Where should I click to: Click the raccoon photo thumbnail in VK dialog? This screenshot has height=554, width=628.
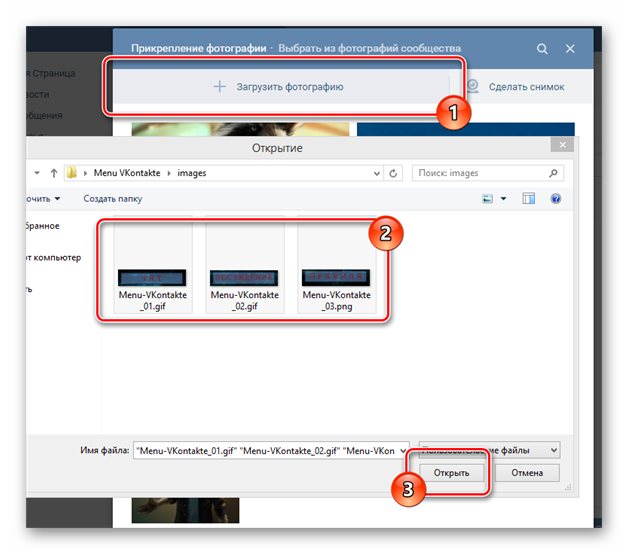[240, 129]
